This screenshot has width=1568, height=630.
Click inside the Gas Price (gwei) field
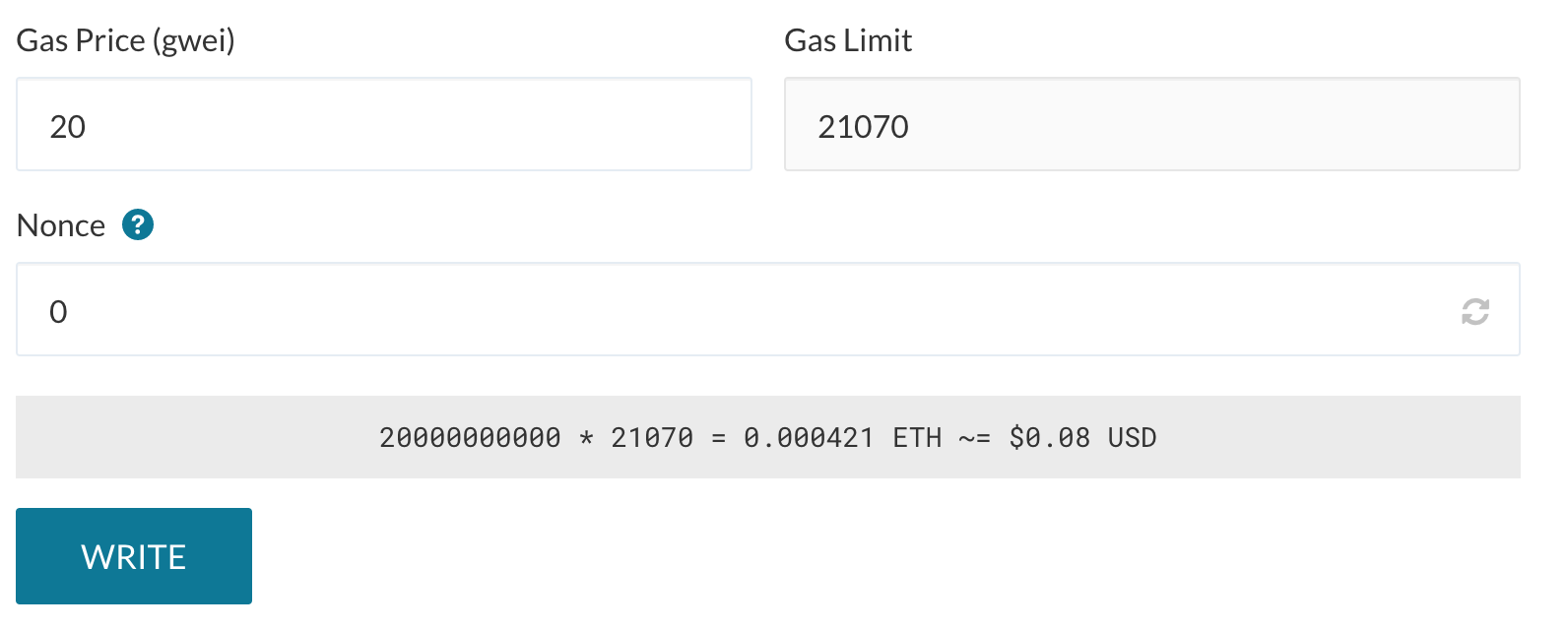(382, 124)
